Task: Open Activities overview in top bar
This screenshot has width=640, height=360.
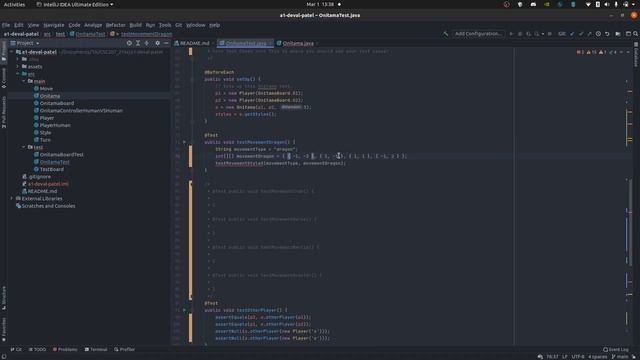Action: [14, 4]
